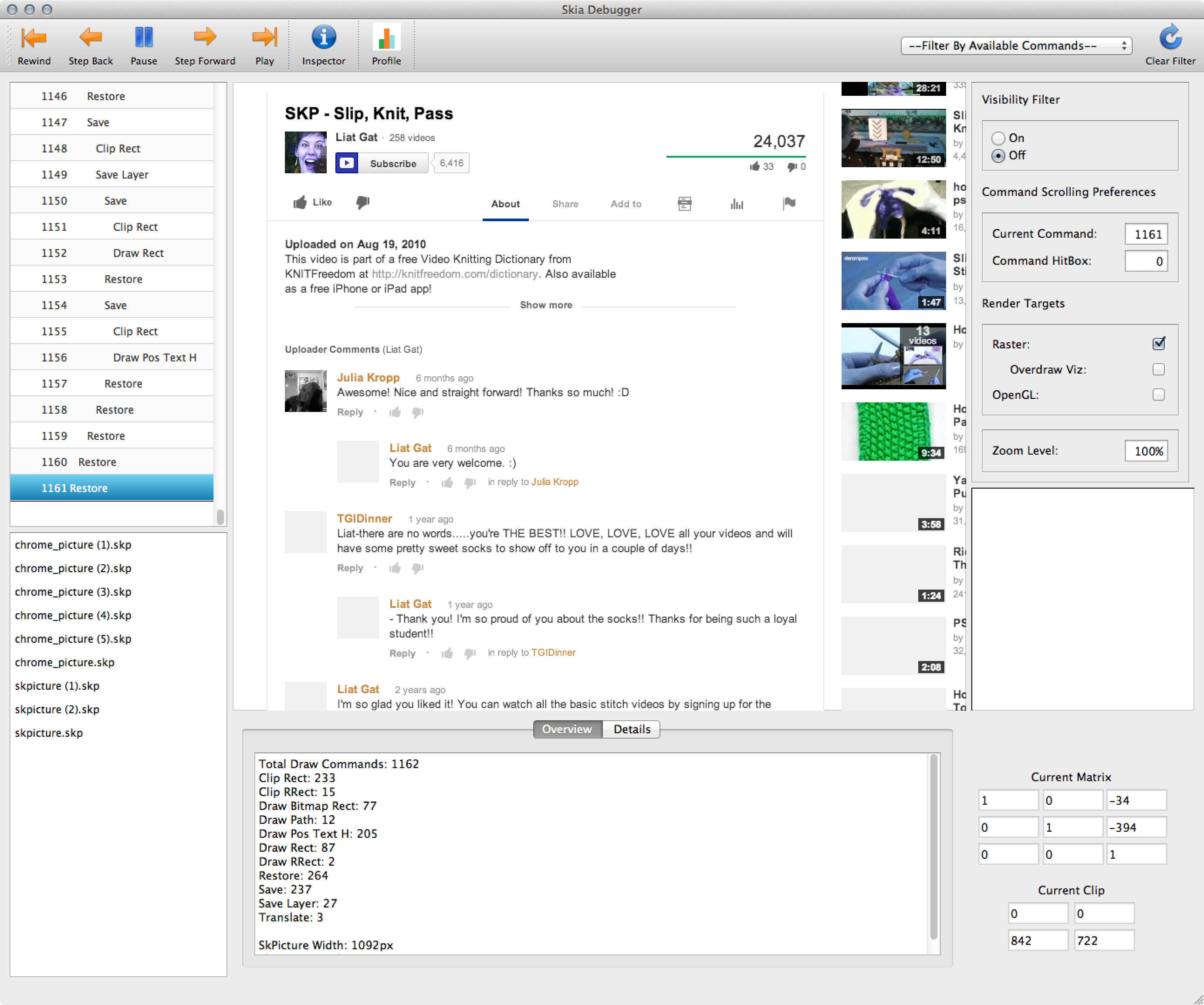Open file chrome_picture (5).skp

[x=73, y=639]
